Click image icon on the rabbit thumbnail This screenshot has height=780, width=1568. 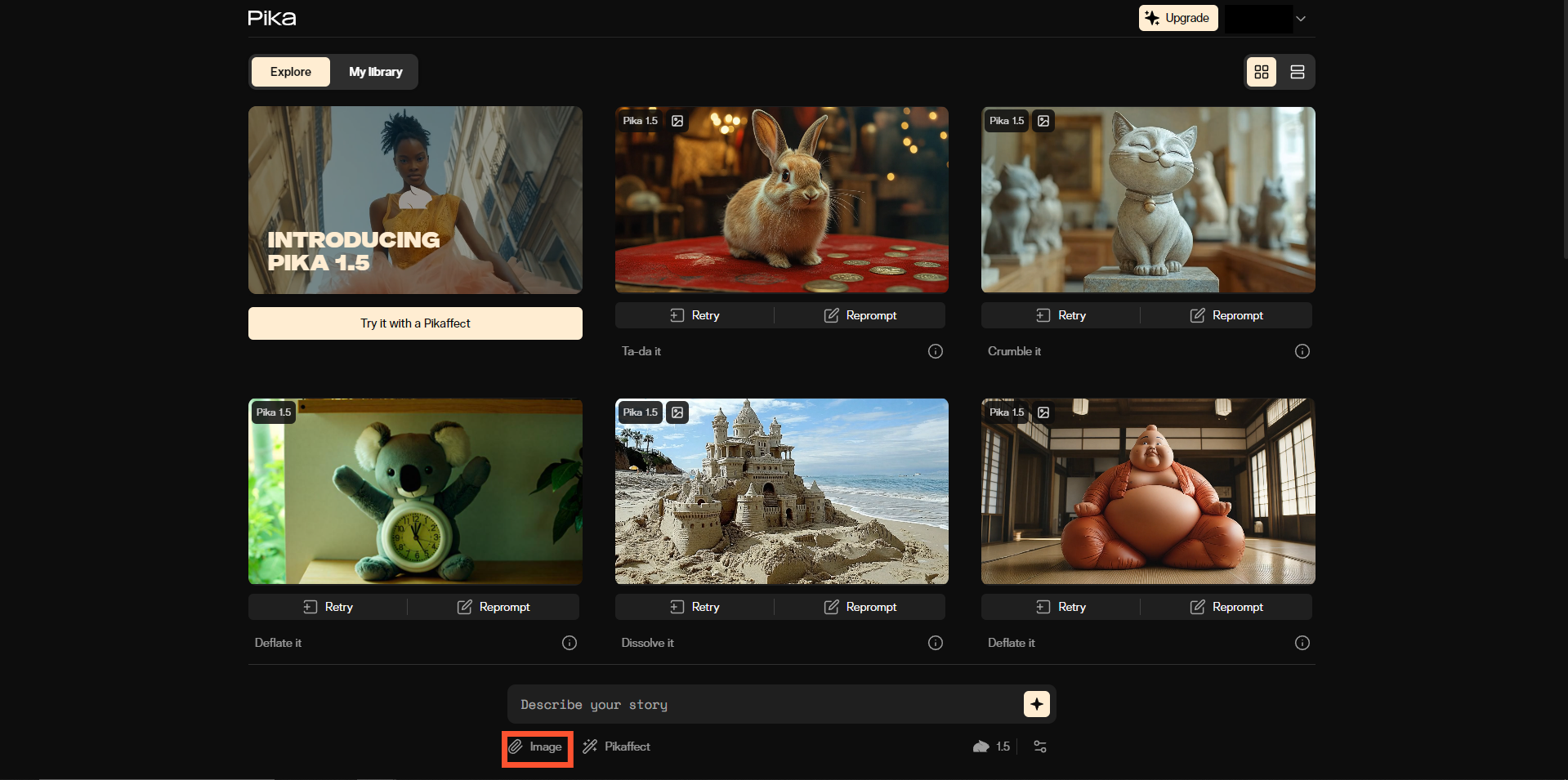click(677, 121)
